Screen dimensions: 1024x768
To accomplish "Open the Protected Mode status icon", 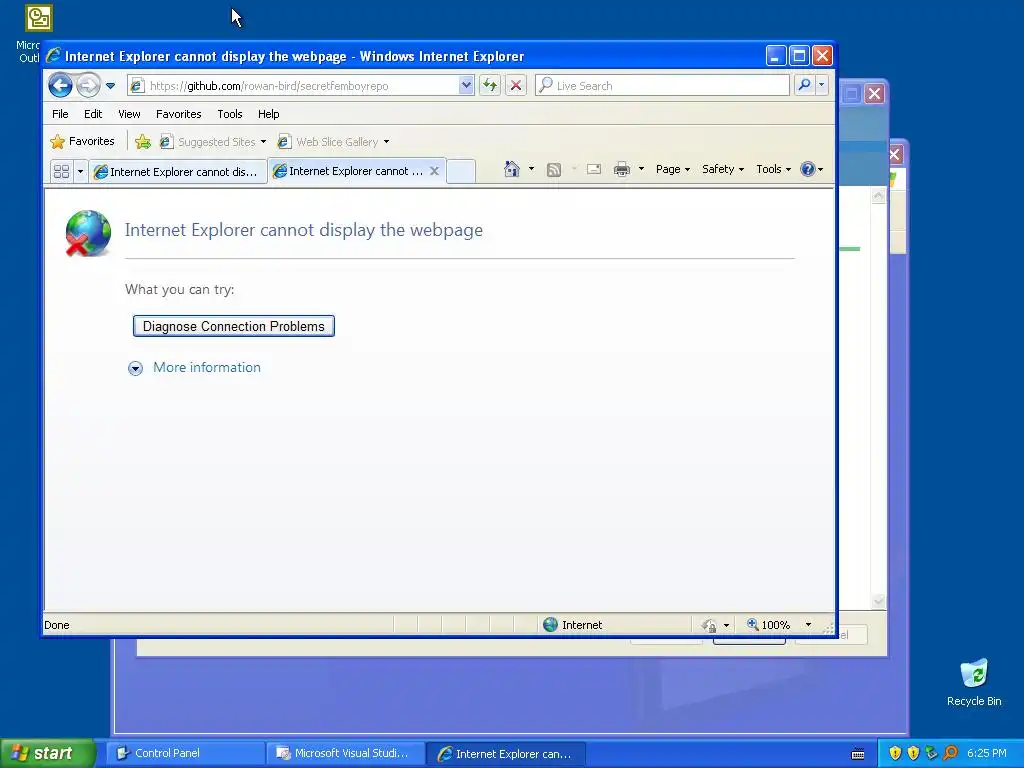I will [x=709, y=626].
